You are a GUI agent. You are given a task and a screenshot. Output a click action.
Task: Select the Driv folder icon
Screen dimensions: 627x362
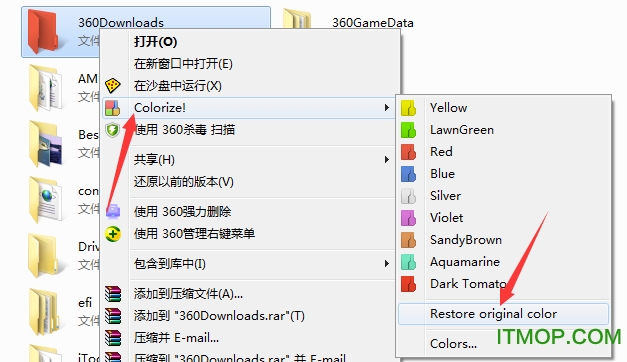[43, 256]
